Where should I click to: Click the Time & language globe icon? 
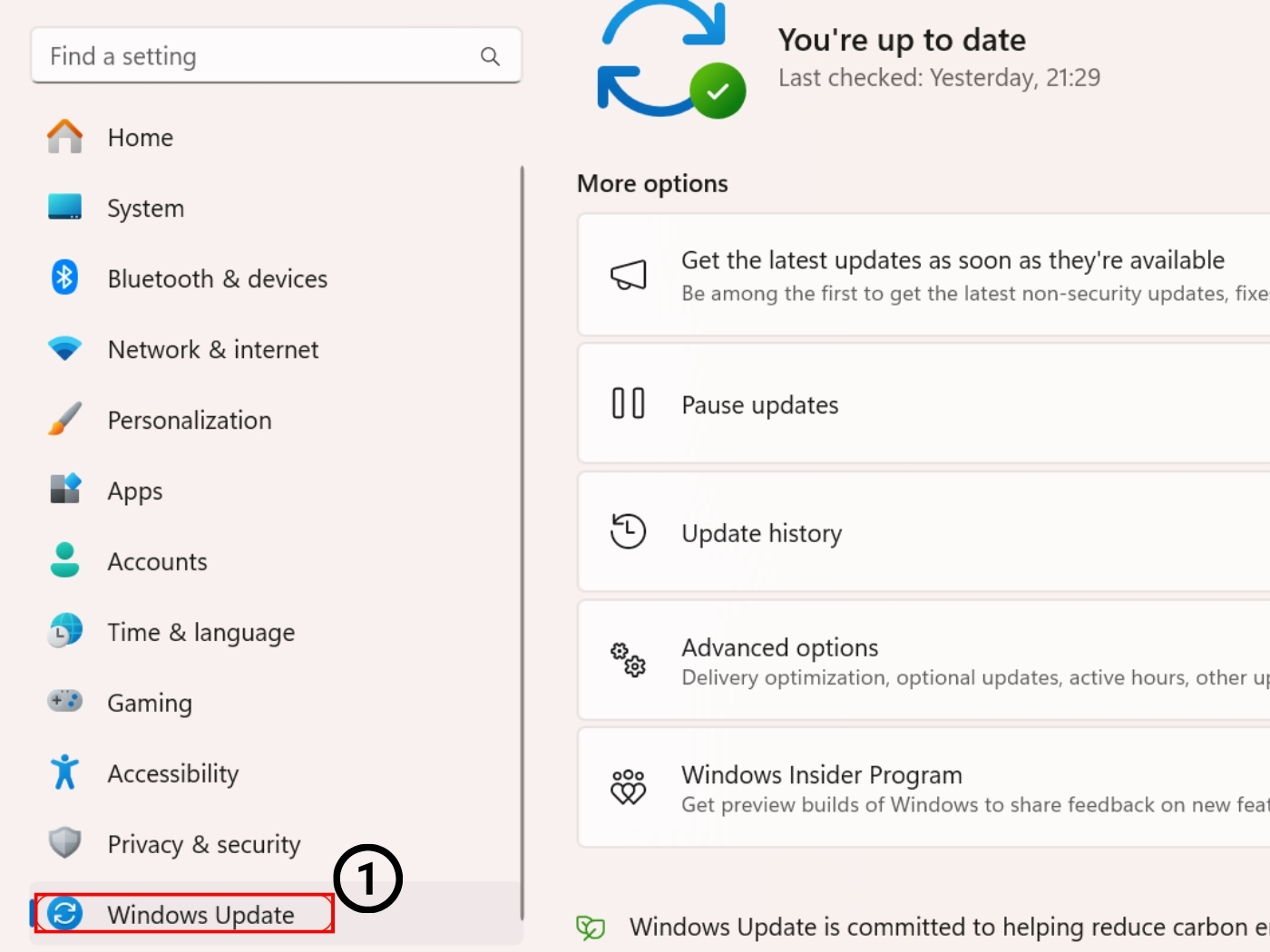[64, 631]
